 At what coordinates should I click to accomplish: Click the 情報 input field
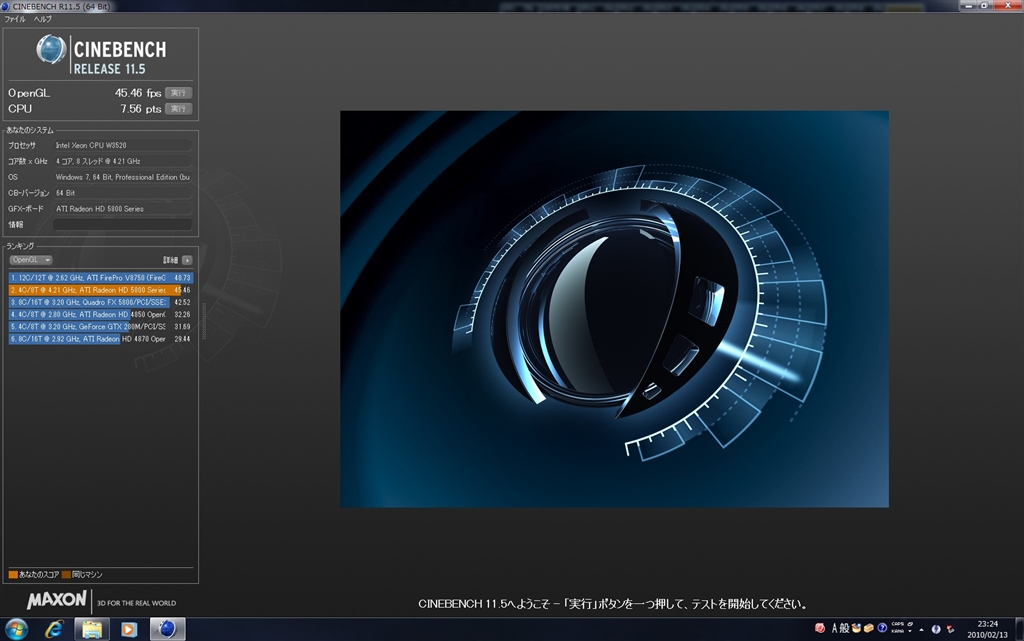[x=122, y=225]
